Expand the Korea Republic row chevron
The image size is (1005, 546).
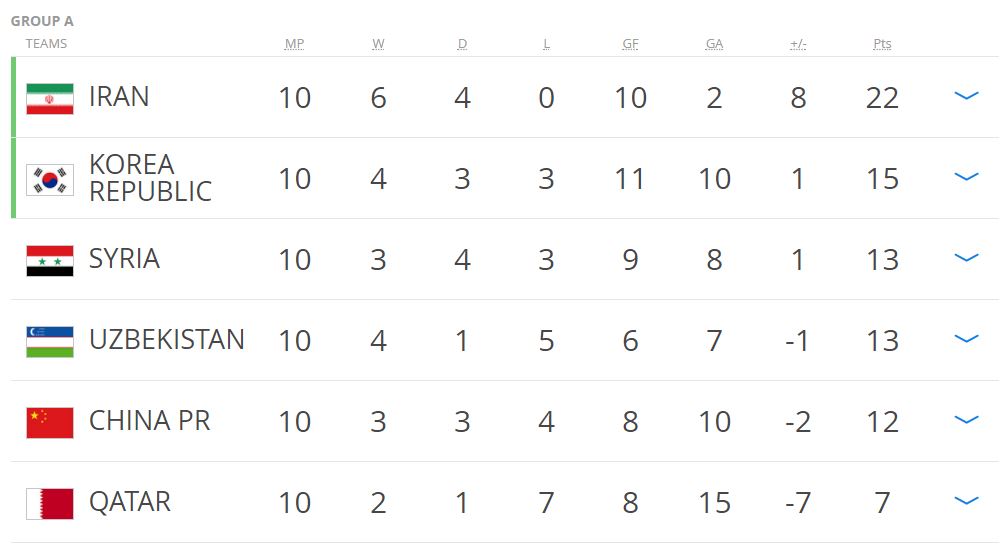pyautogui.click(x=966, y=178)
